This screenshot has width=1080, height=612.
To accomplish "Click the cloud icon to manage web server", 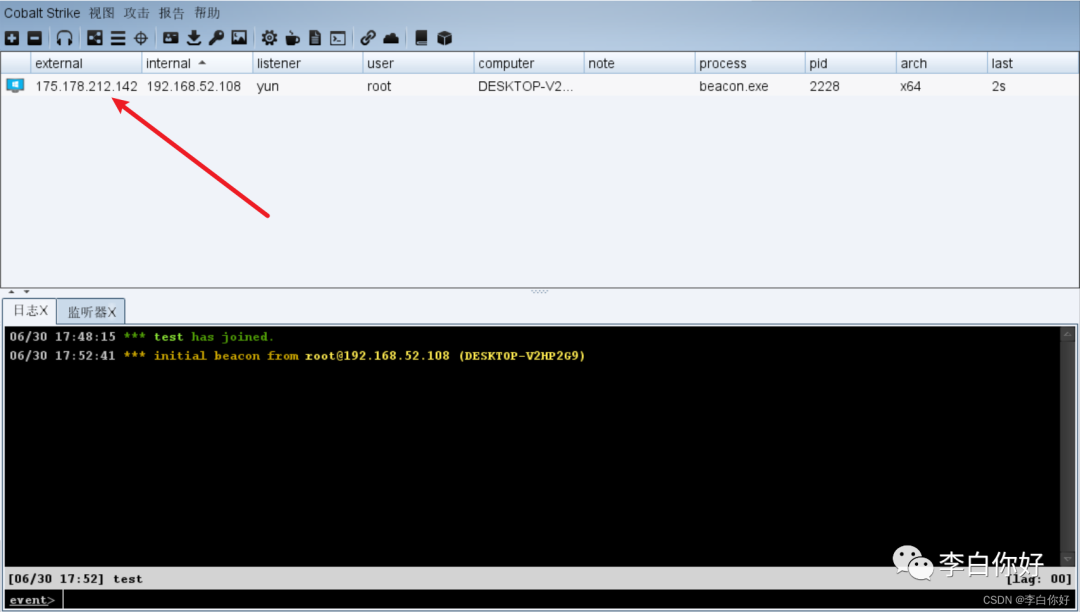I will [391, 38].
